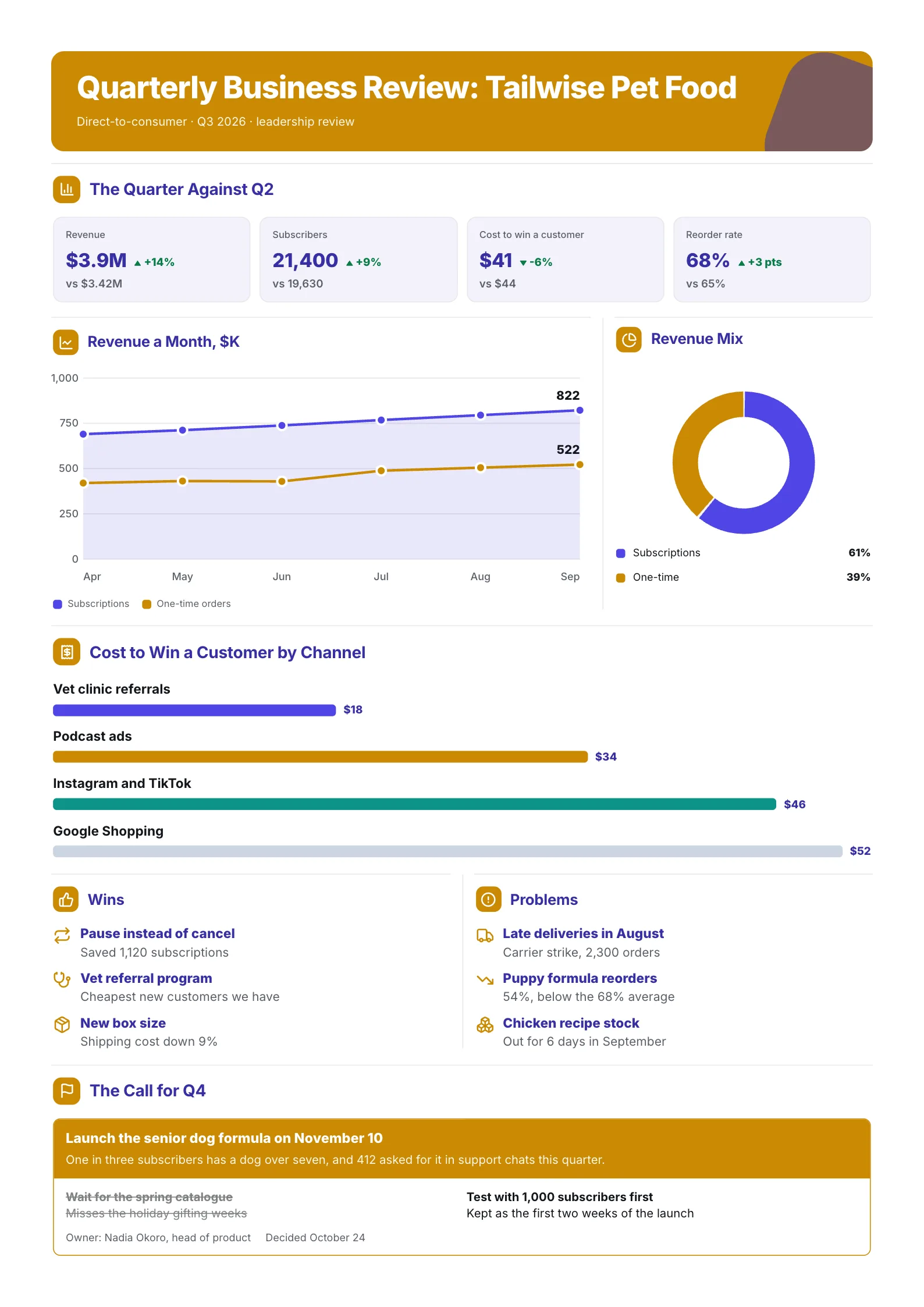This screenshot has width=924, height=1307.
Task: Click the 61% value in the Revenue Mix legend
Action: point(859,553)
